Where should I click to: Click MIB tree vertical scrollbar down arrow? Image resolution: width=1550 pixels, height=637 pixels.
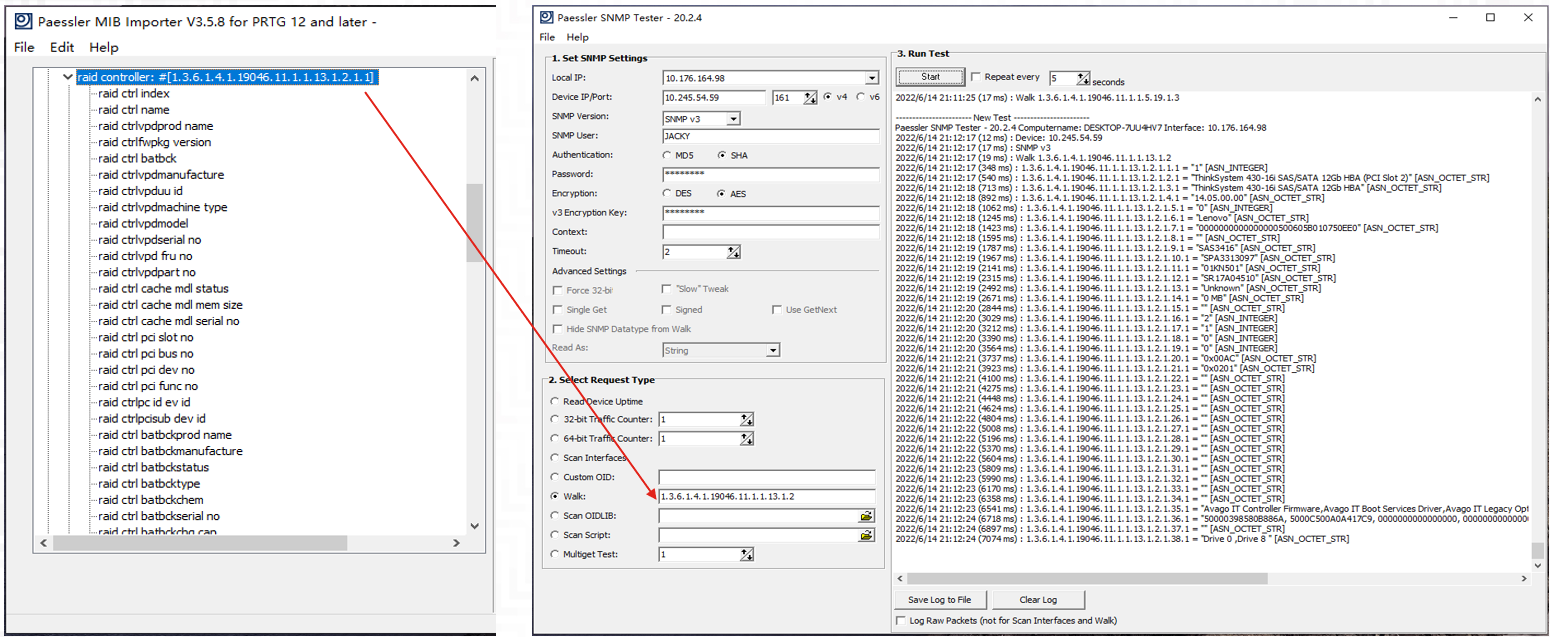point(474,526)
